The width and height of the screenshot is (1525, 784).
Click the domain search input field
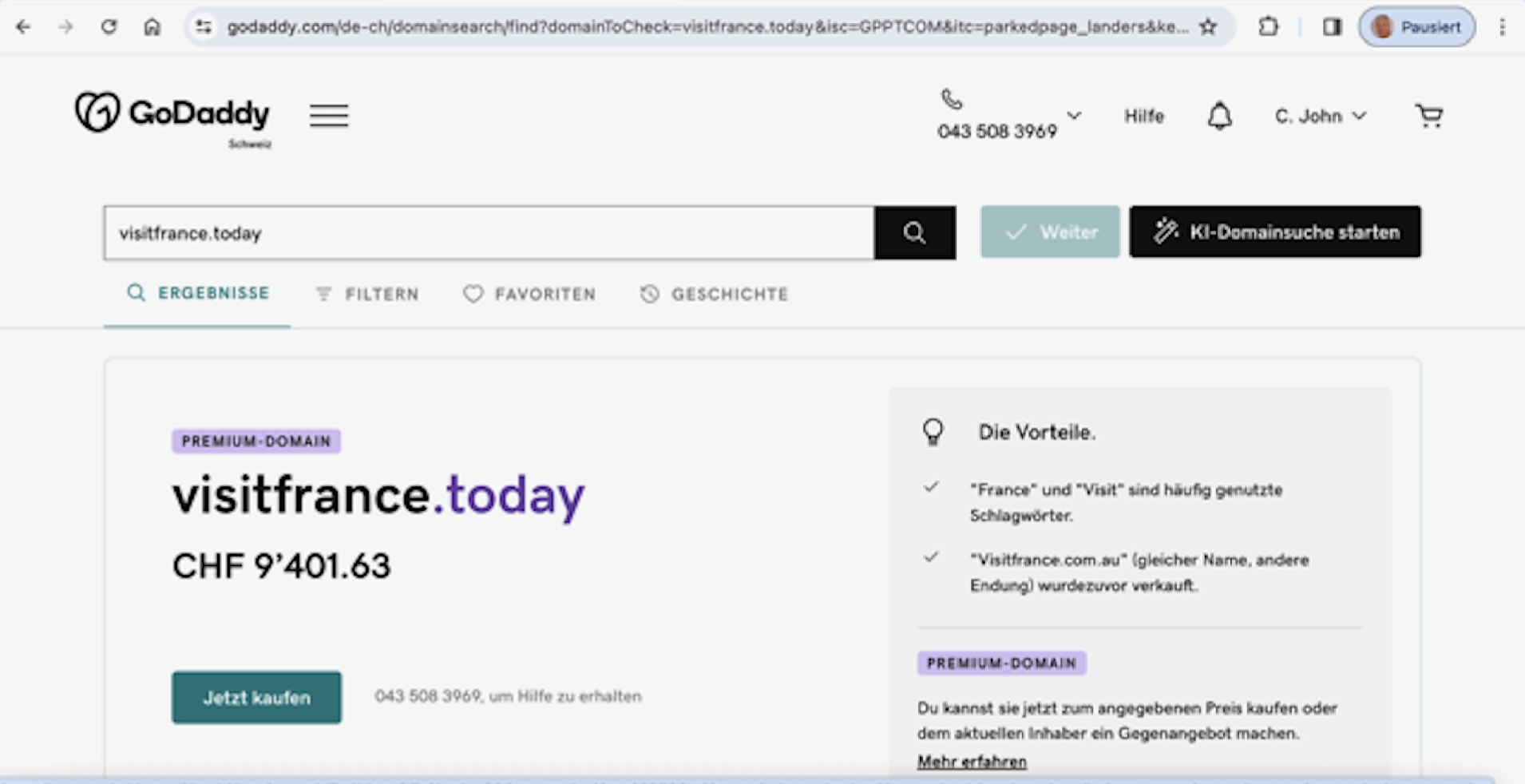coord(489,233)
